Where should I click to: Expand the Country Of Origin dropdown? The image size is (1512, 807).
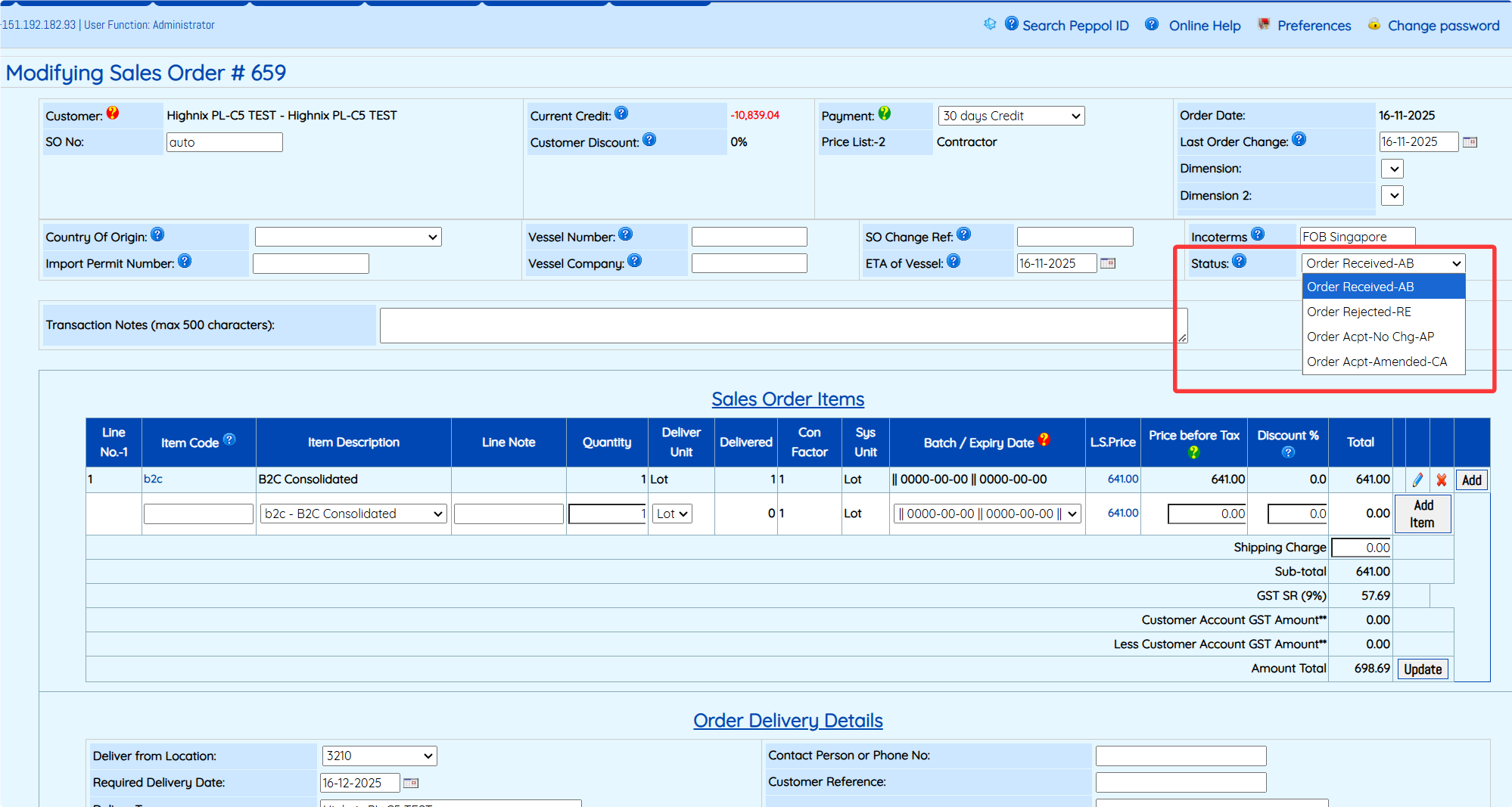348,237
